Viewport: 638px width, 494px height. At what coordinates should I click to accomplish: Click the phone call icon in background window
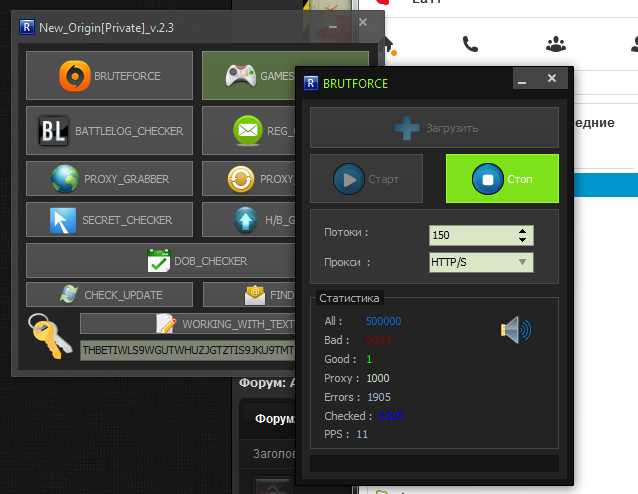(470, 44)
